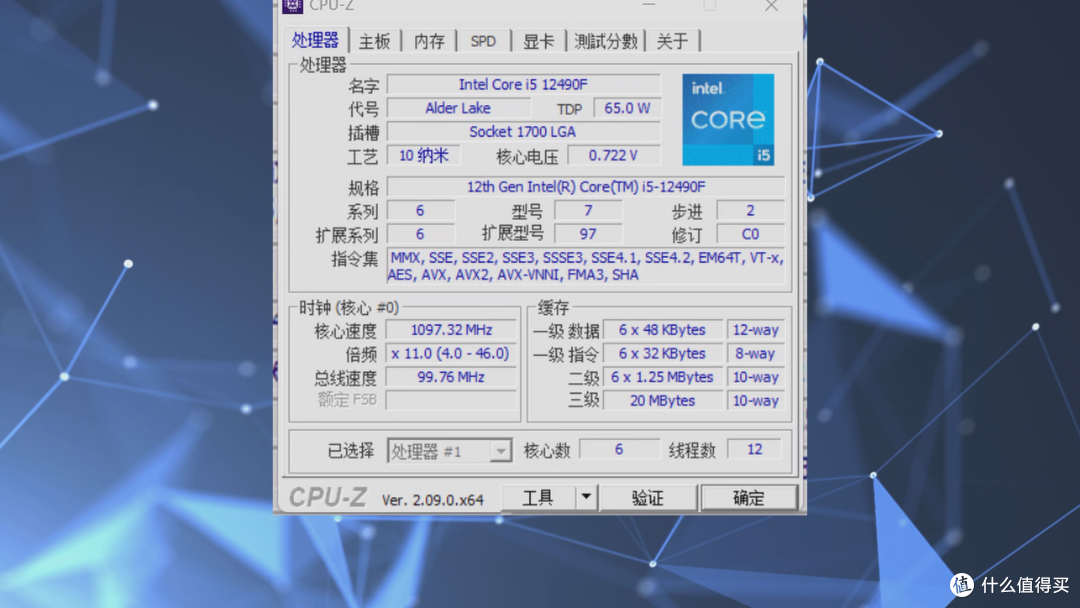Viewport: 1080px width, 608px height.
Task: Click the core voltage 0.722 V field
Action: coord(614,155)
